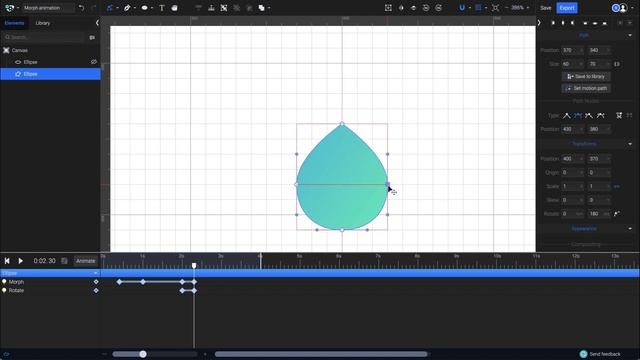Switch to the Elements tab
640x360 pixels.
coord(14,23)
